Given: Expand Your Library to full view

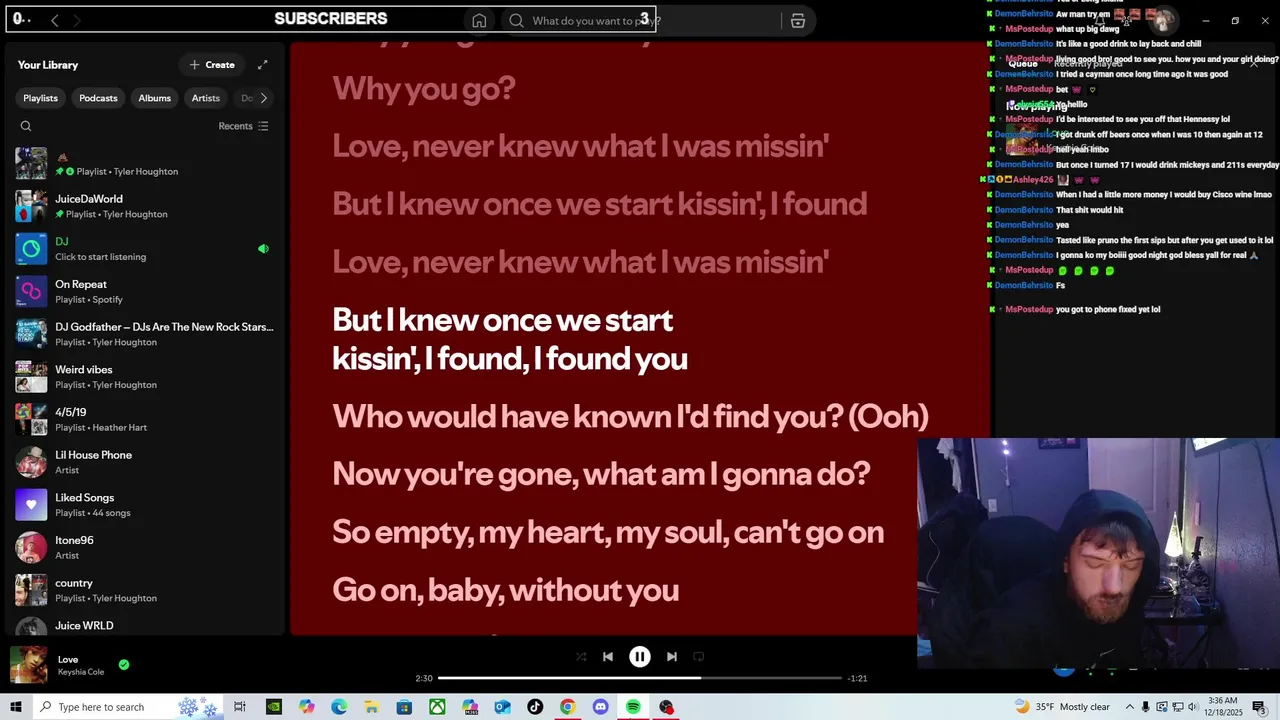Looking at the screenshot, I should (262, 65).
